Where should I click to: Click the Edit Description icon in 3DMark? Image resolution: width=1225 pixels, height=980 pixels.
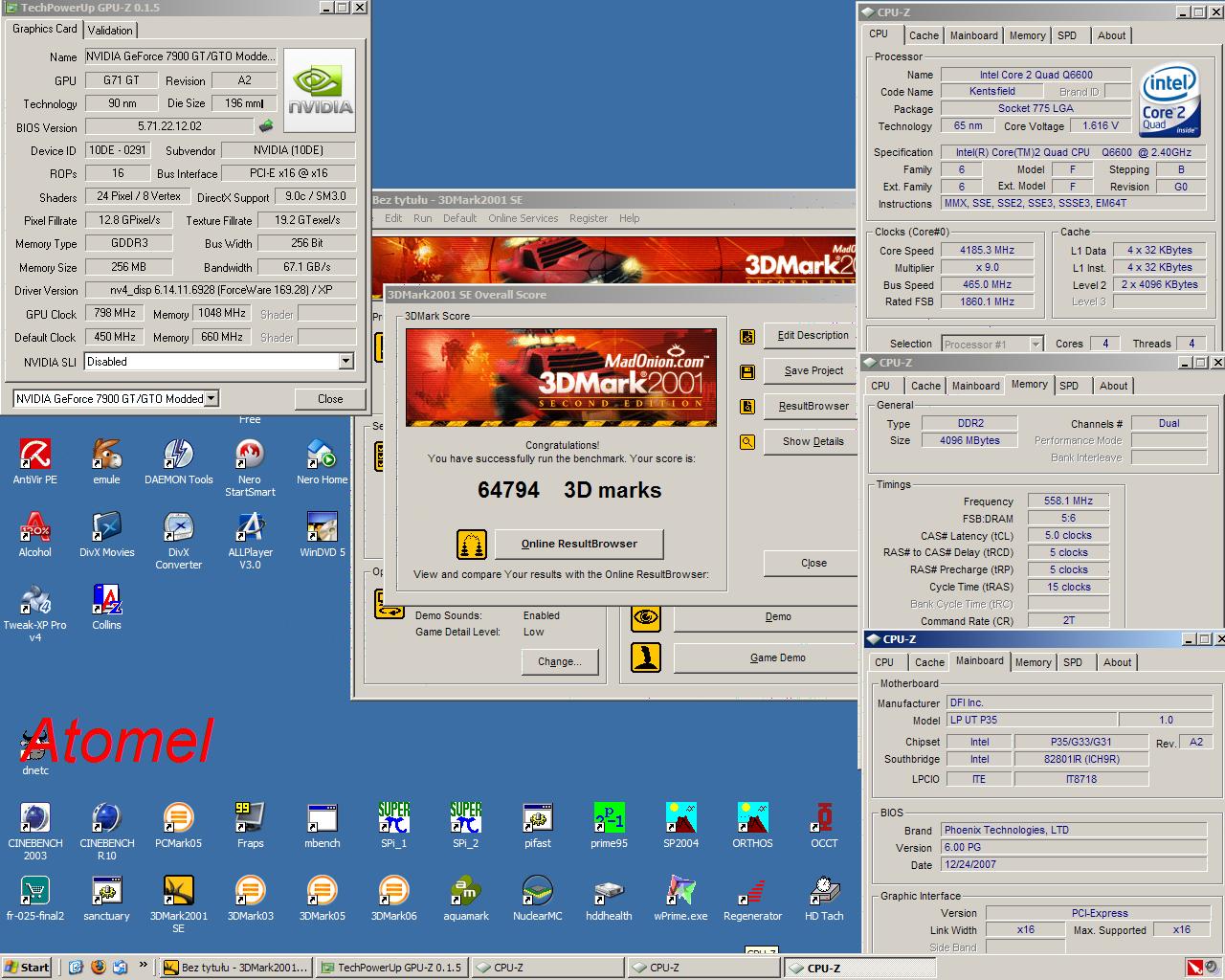click(746, 336)
